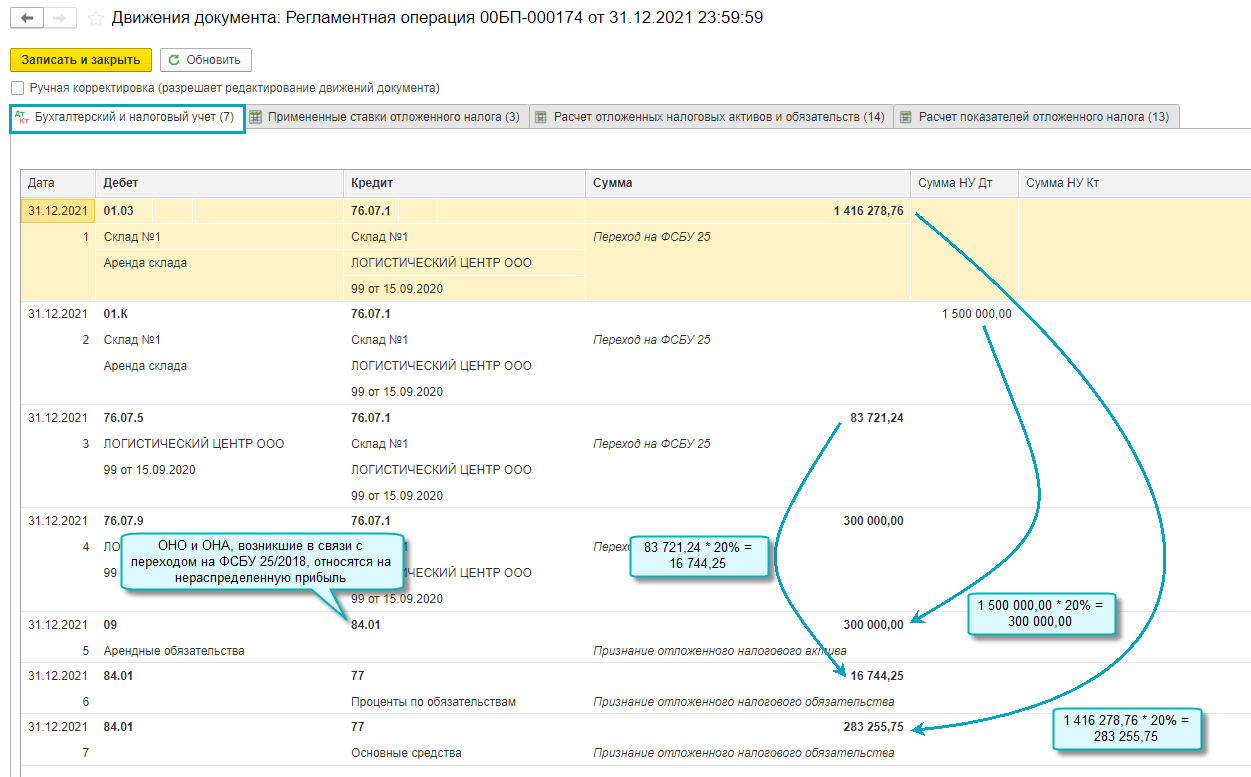Viewport: 1251px width, 777px height.
Task: Click the back navigation arrow
Action: [26, 19]
